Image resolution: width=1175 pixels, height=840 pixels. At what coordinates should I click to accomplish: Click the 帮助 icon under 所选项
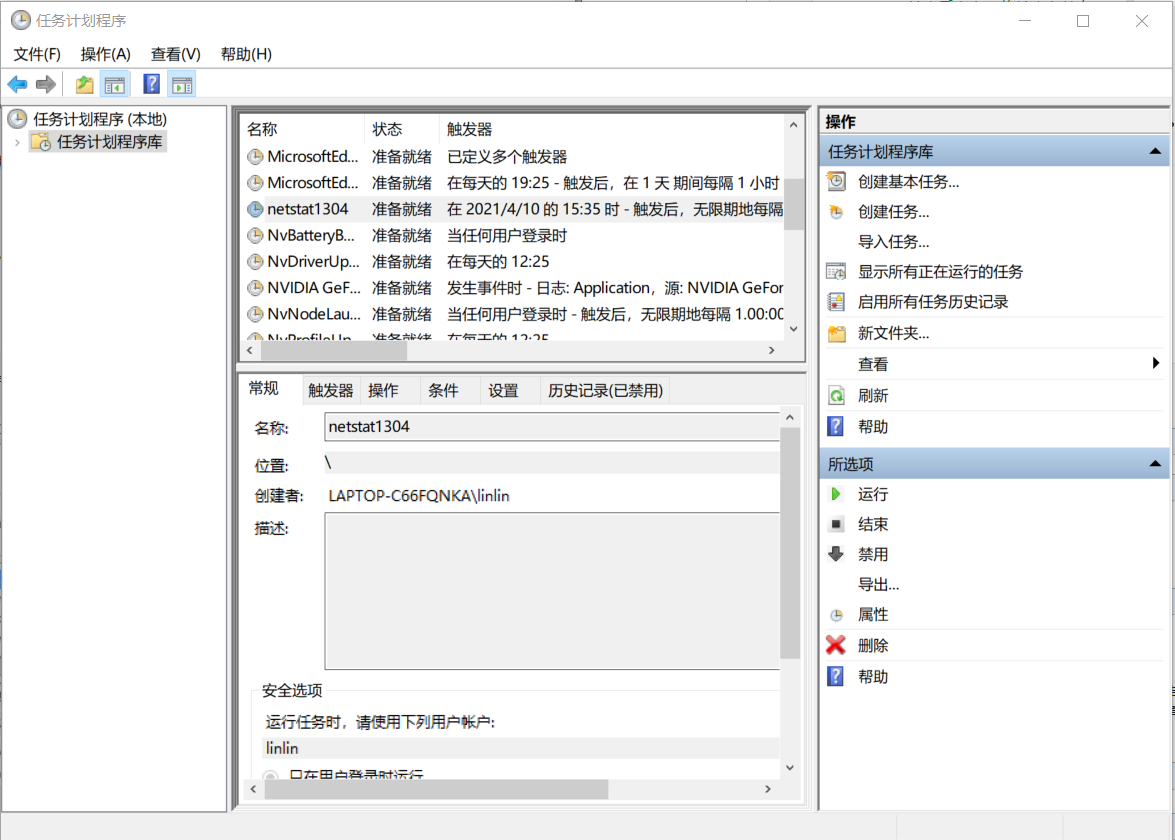pyautogui.click(x=836, y=677)
